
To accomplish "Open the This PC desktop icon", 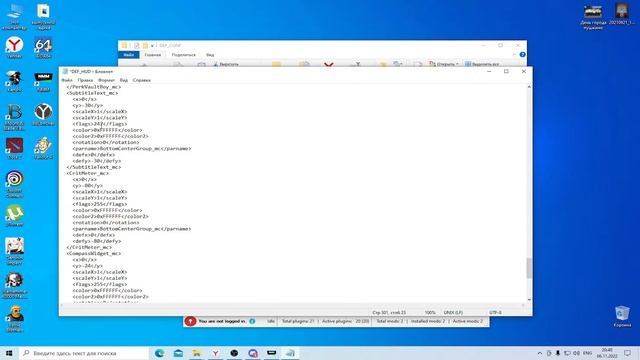I will pyautogui.click(x=14, y=16).
